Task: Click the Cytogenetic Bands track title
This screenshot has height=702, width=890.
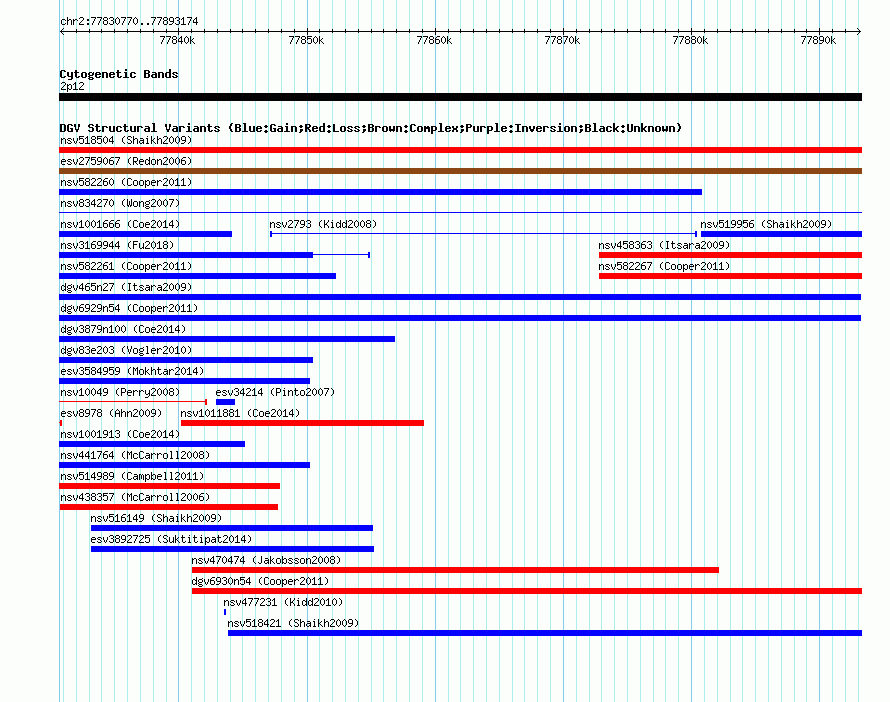Action: (119, 74)
